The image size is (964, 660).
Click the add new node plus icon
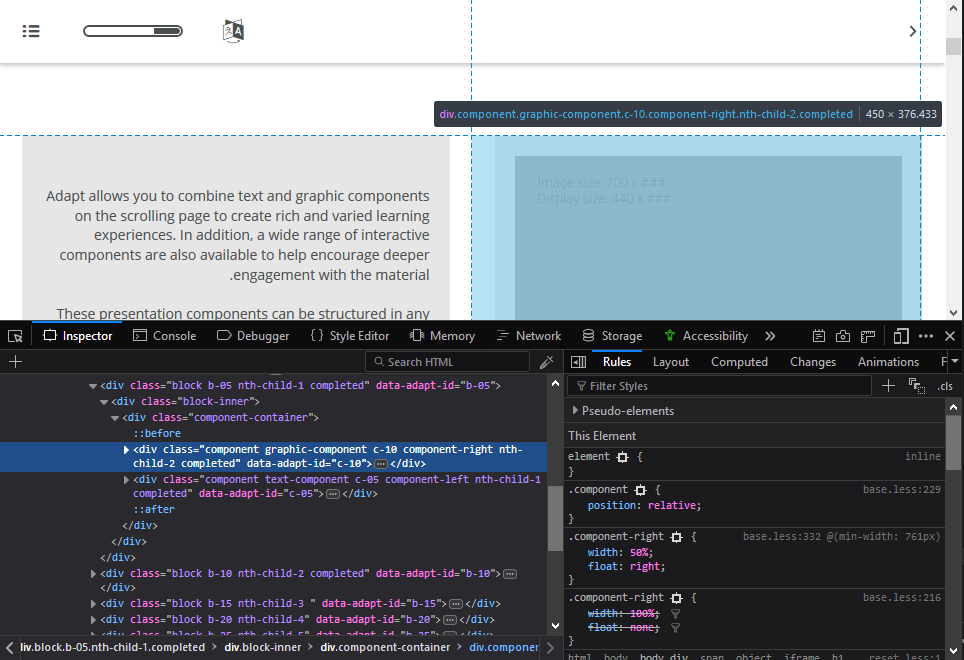(15, 362)
